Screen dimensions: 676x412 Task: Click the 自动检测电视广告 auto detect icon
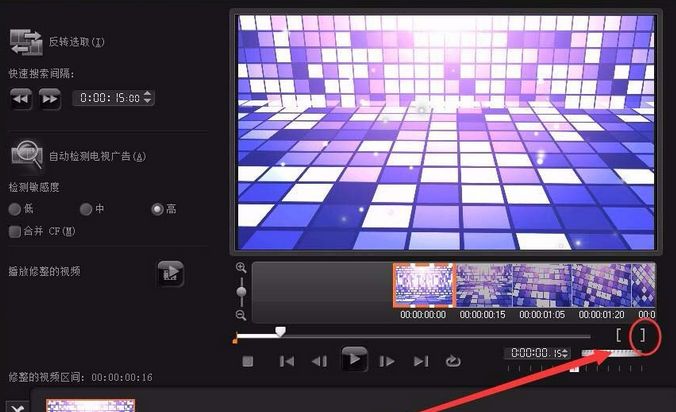pyautogui.click(x=27, y=154)
